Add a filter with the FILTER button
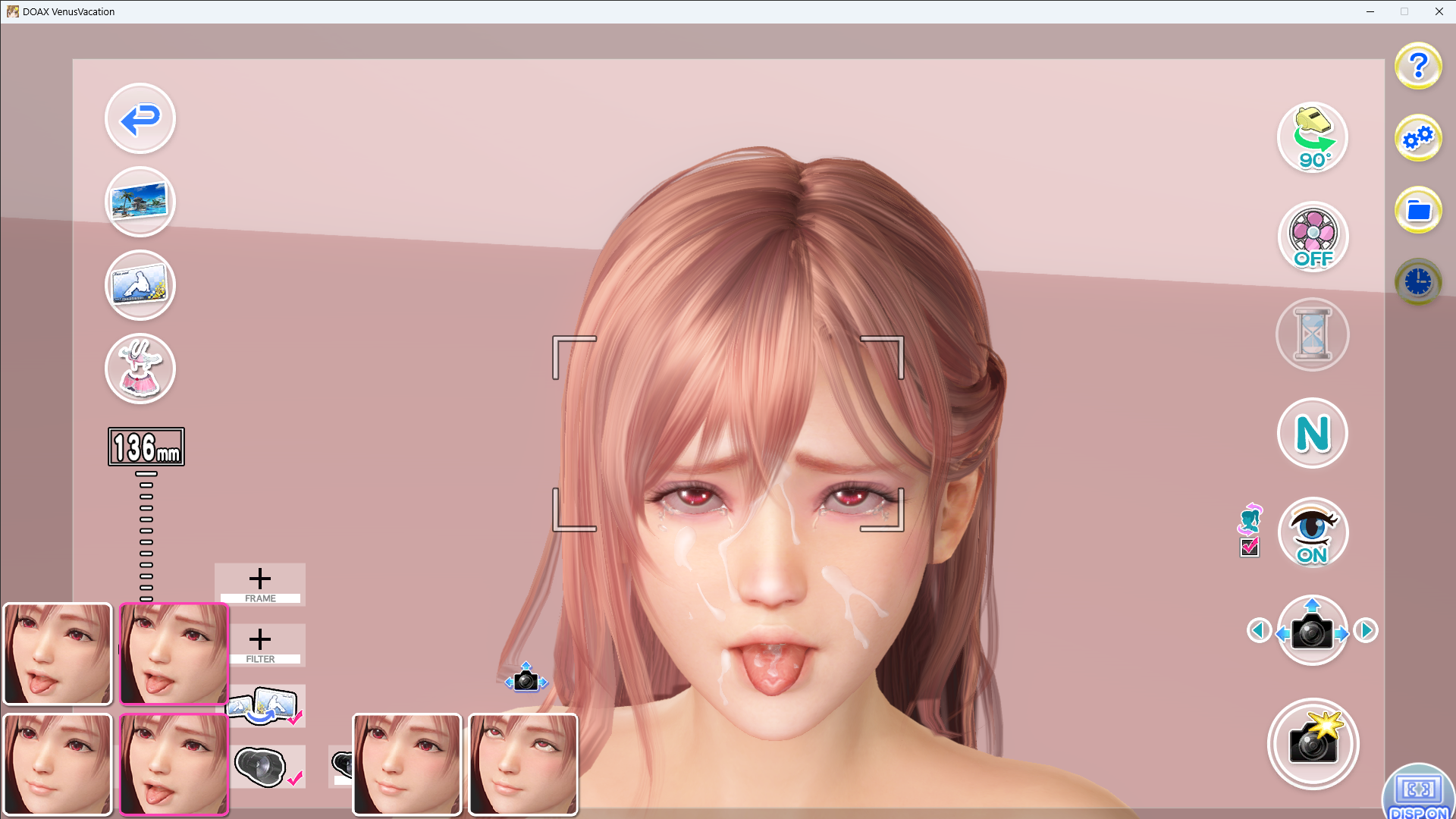The height and width of the screenshot is (819, 1456). pos(260,645)
